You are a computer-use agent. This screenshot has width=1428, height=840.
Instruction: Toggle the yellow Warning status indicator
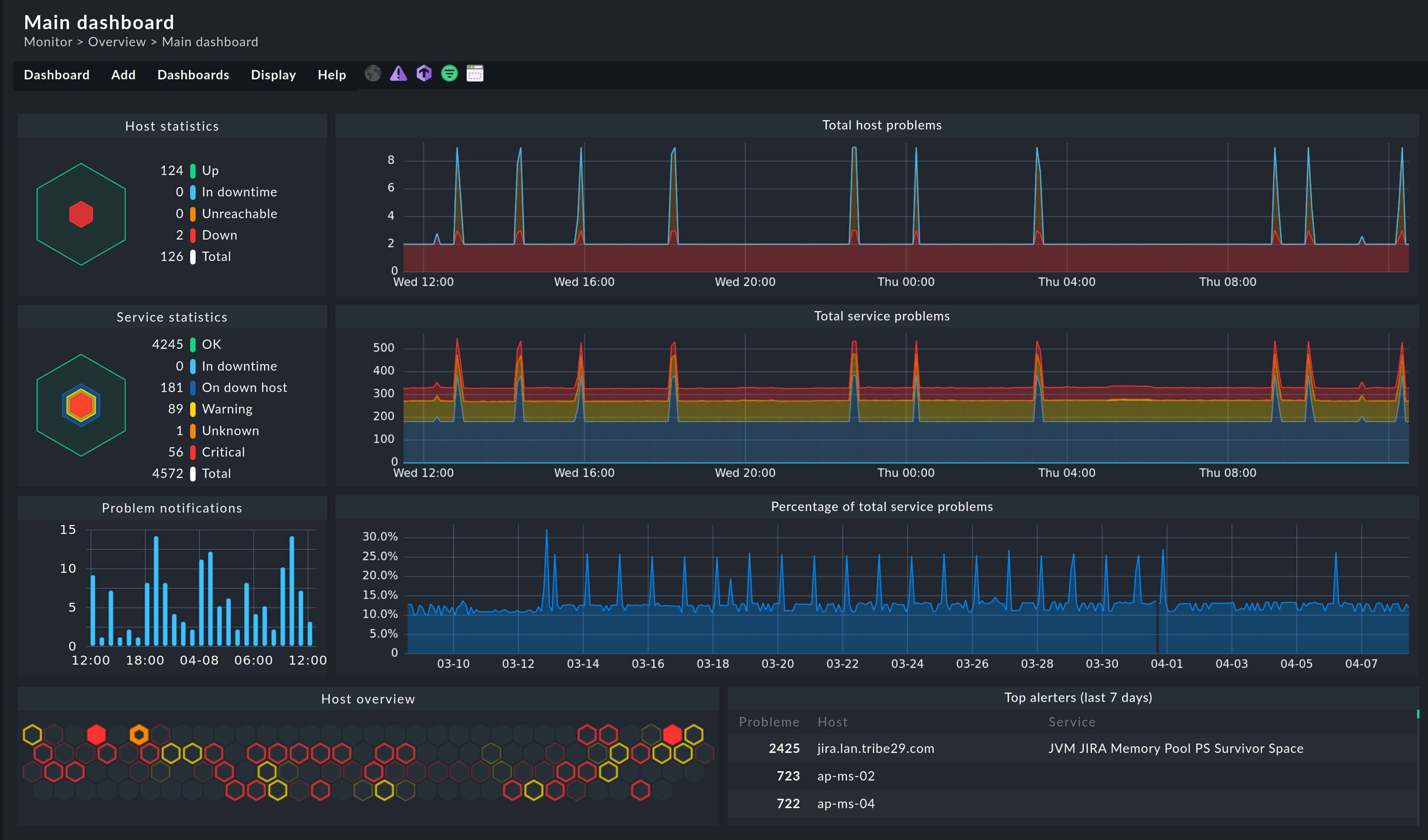coord(193,409)
